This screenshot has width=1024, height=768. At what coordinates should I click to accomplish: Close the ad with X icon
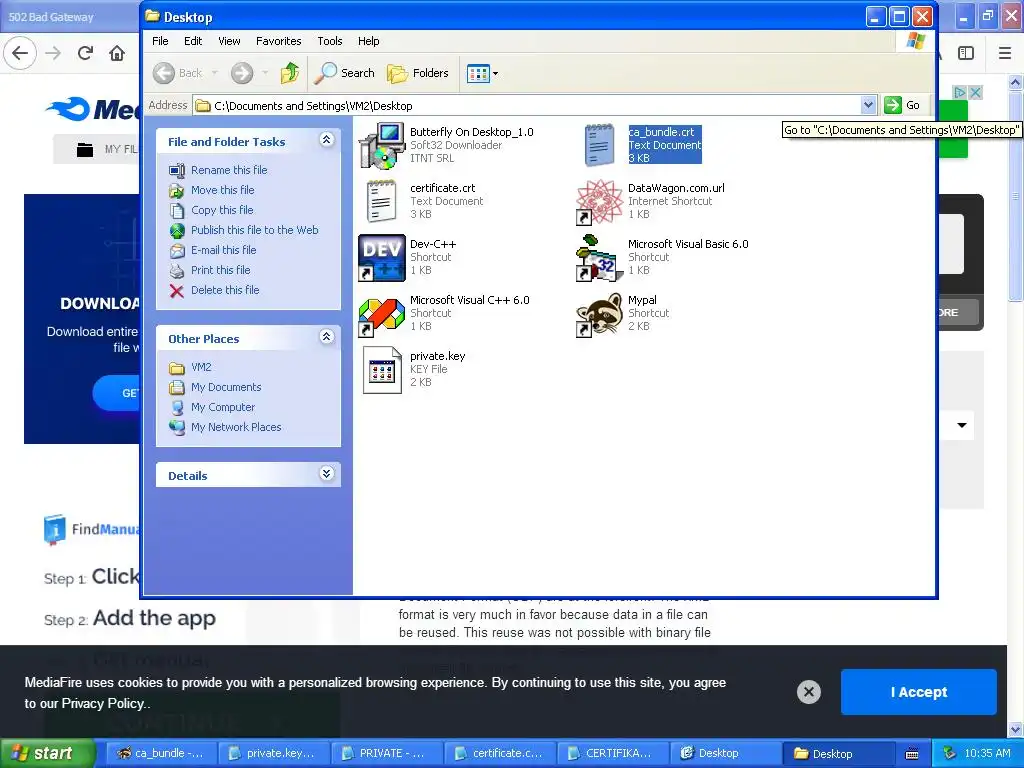pos(975,92)
